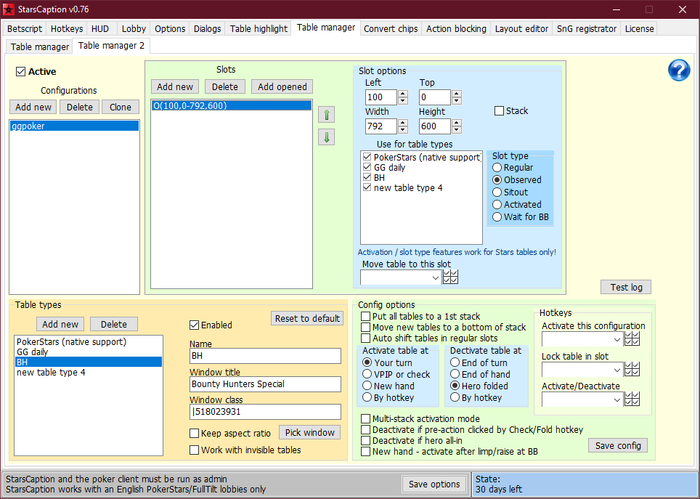Enable Keep aspect ratio checkbox
This screenshot has height=499, width=700.
[195, 433]
